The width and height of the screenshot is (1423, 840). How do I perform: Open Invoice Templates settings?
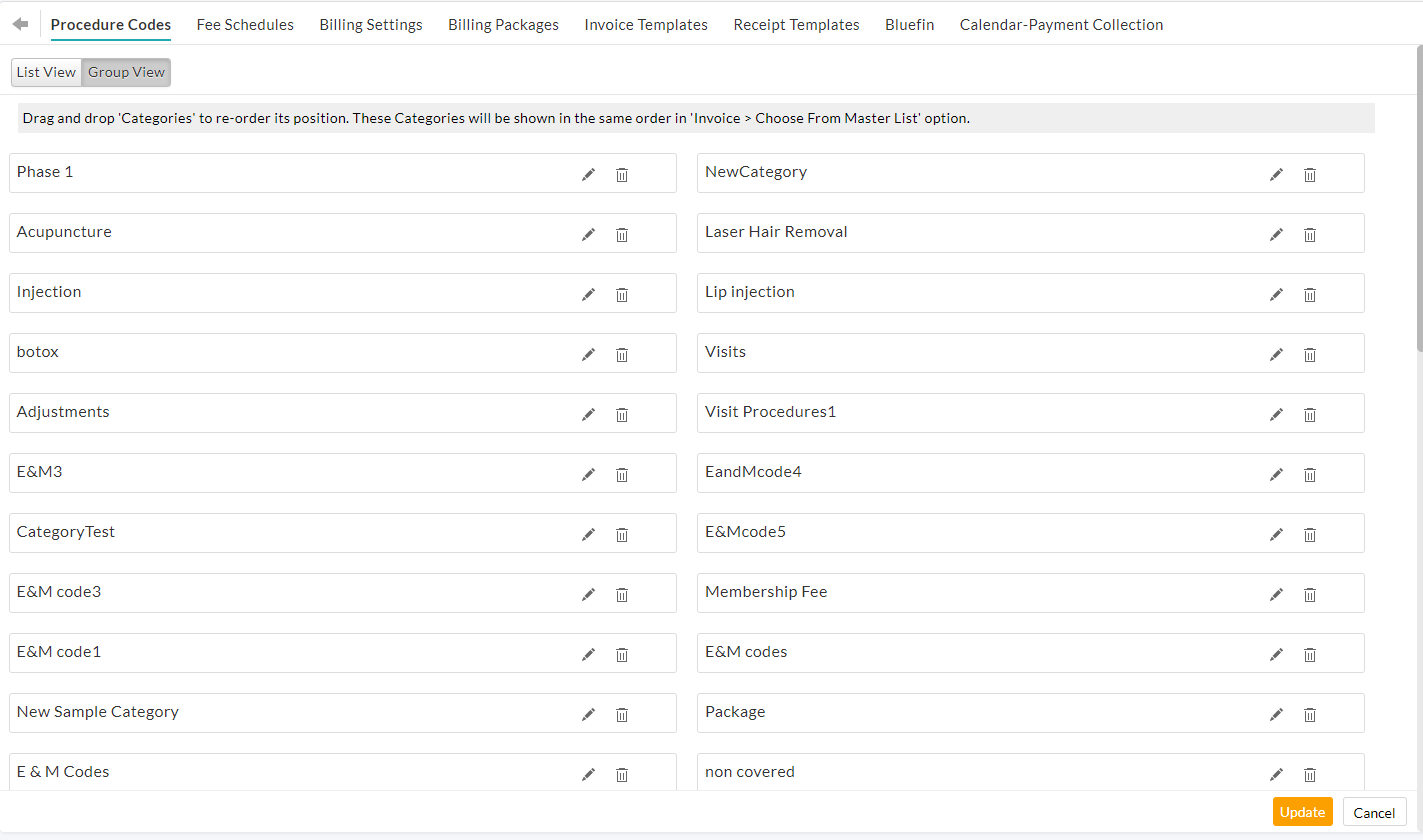point(645,24)
